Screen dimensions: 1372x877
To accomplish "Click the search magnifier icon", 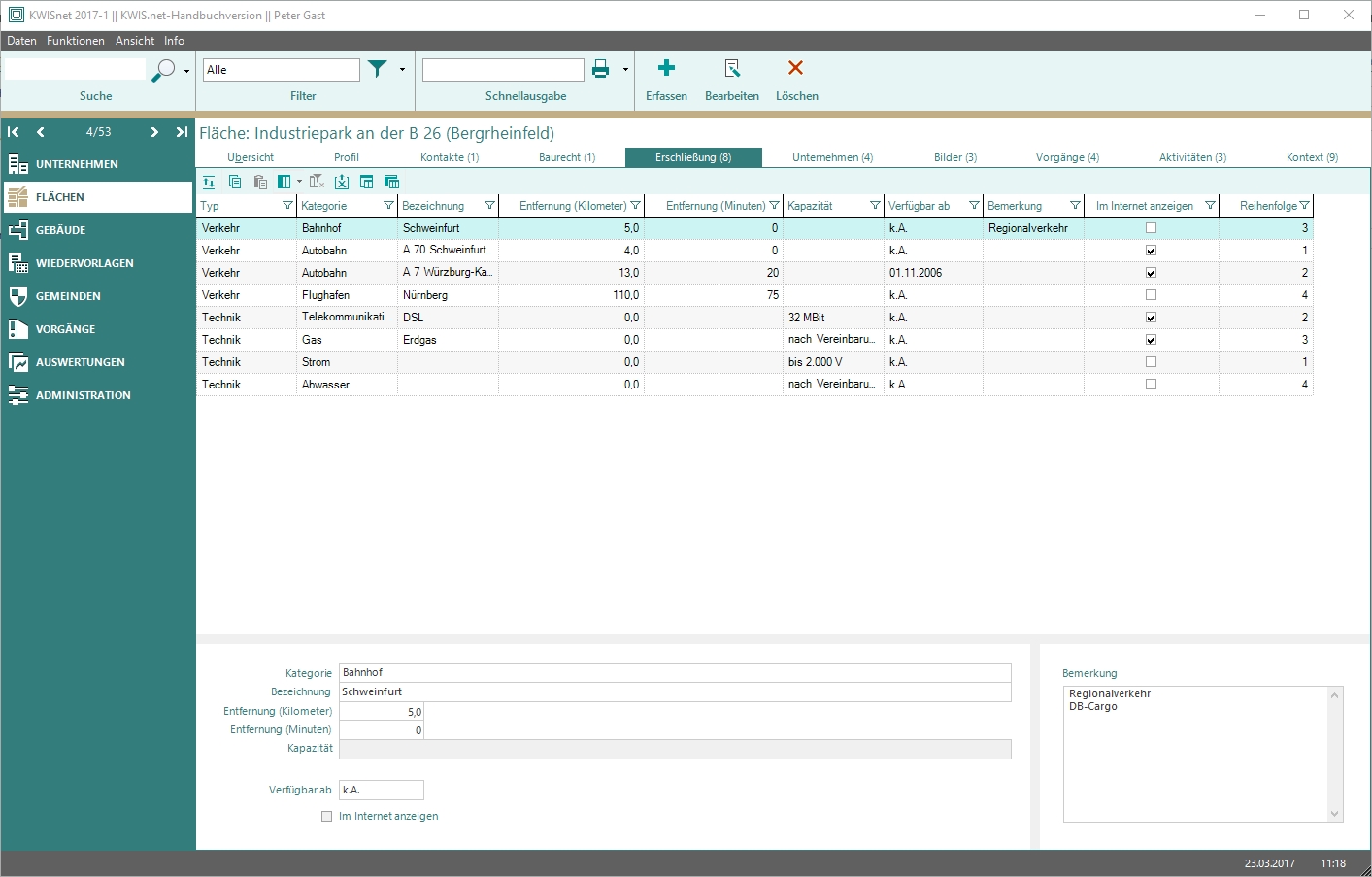I will [x=164, y=70].
